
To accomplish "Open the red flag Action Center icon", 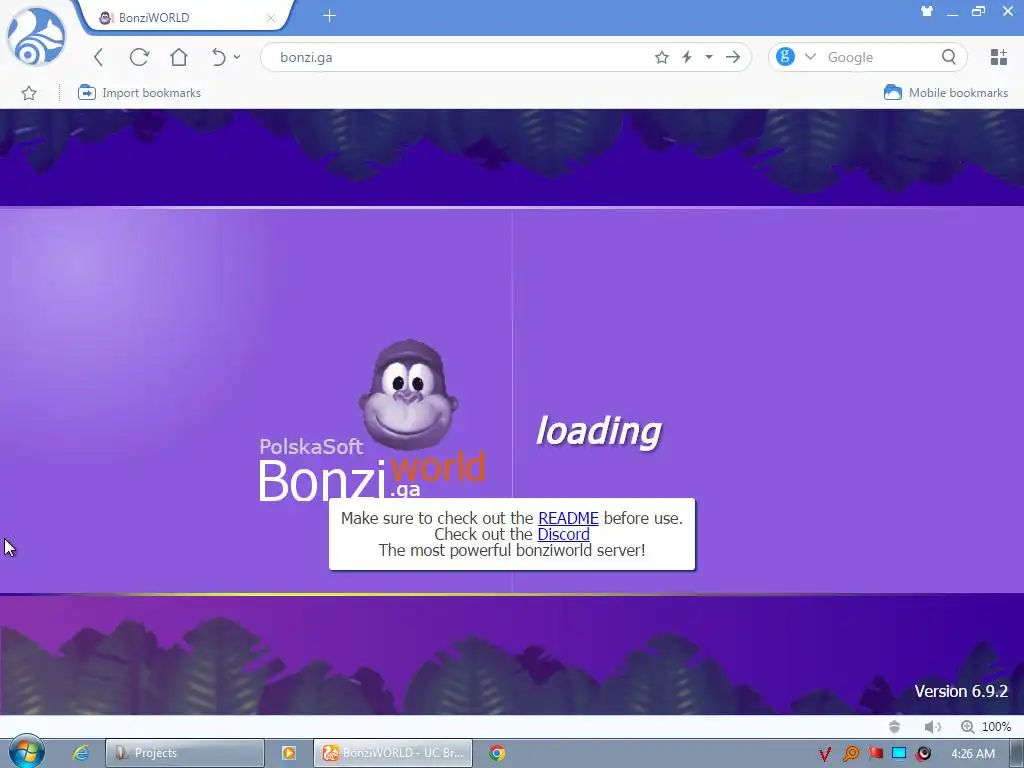I will pyautogui.click(x=875, y=753).
